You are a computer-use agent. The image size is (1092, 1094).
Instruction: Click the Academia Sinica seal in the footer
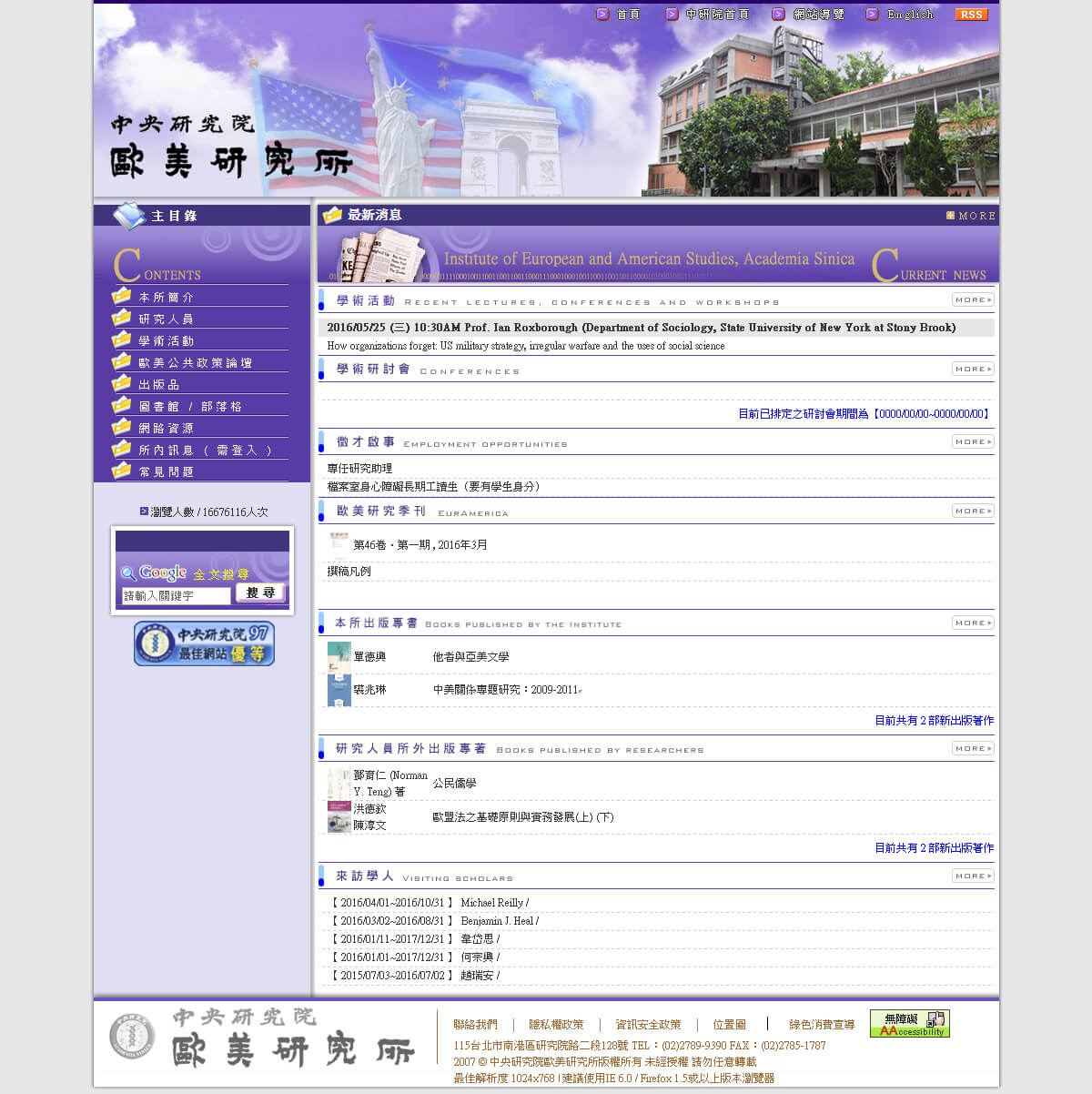132,1037
